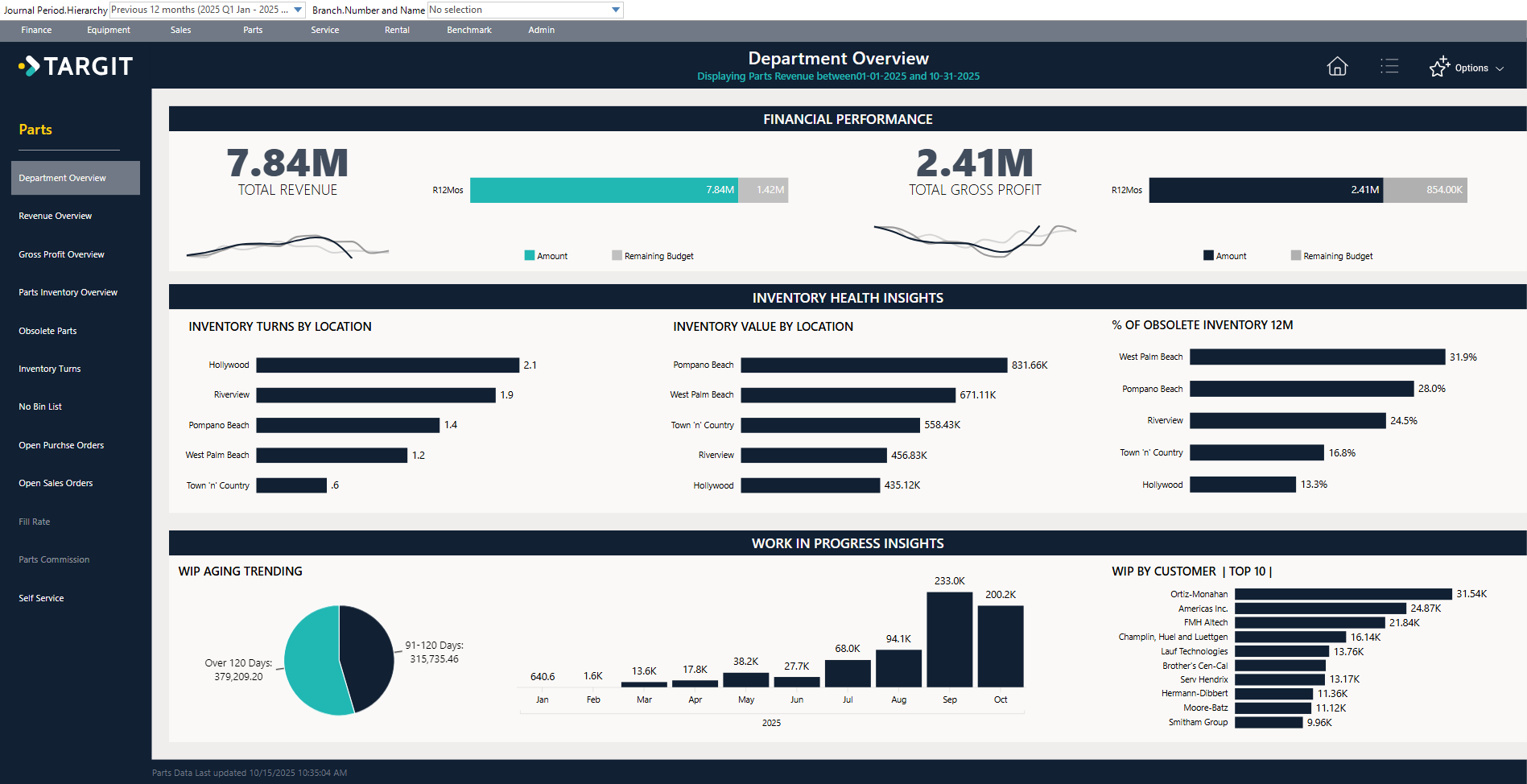Open the Benchmark menu item

tap(468, 30)
